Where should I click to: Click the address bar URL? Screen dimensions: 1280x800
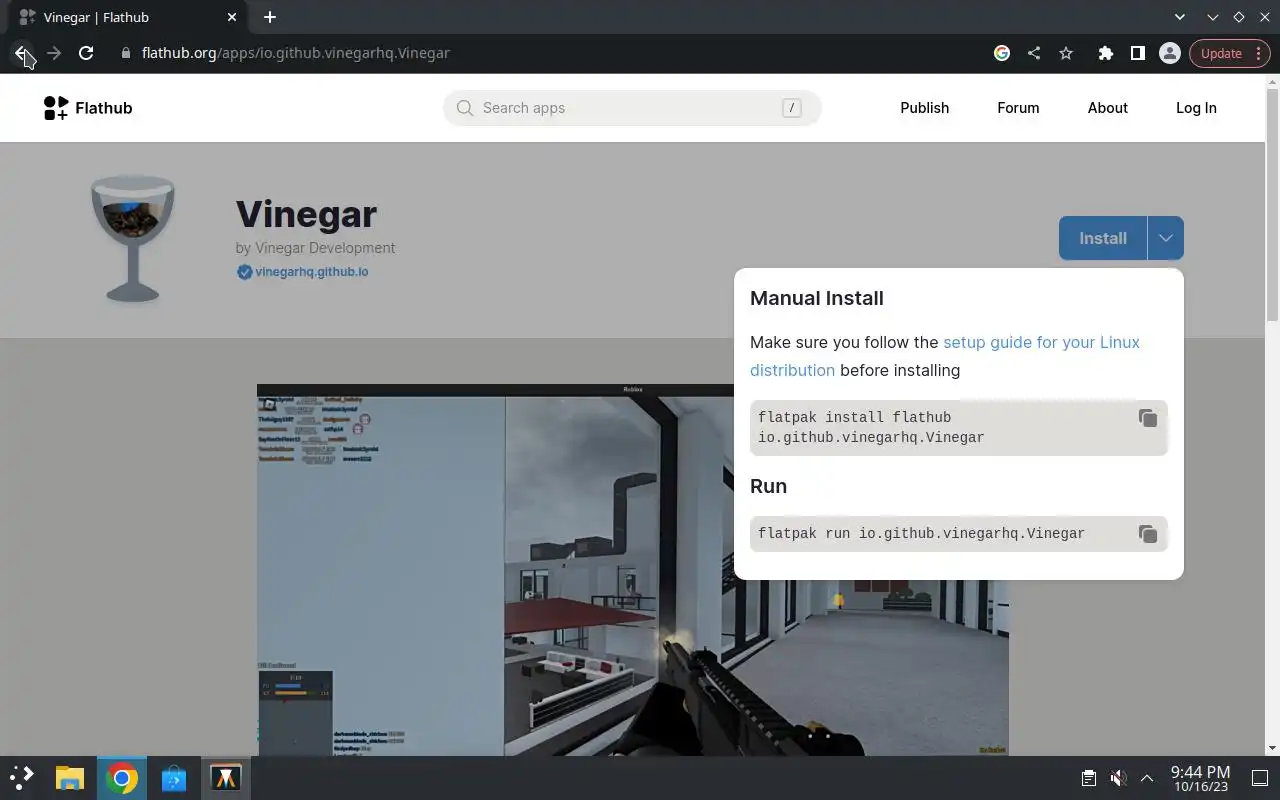coord(296,53)
